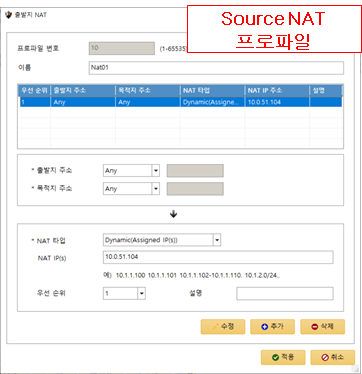The width and height of the screenshot is (362, 374).
Task: Click the 목적지 주소 disabled address box
Action: click(195, 189)
